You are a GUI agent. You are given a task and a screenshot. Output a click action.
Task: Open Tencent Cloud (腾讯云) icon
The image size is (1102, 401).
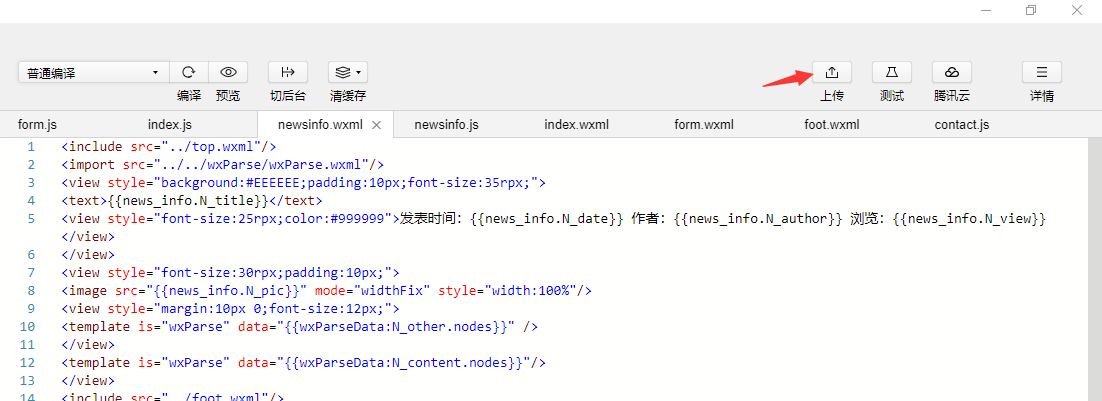tap(951, 72)
